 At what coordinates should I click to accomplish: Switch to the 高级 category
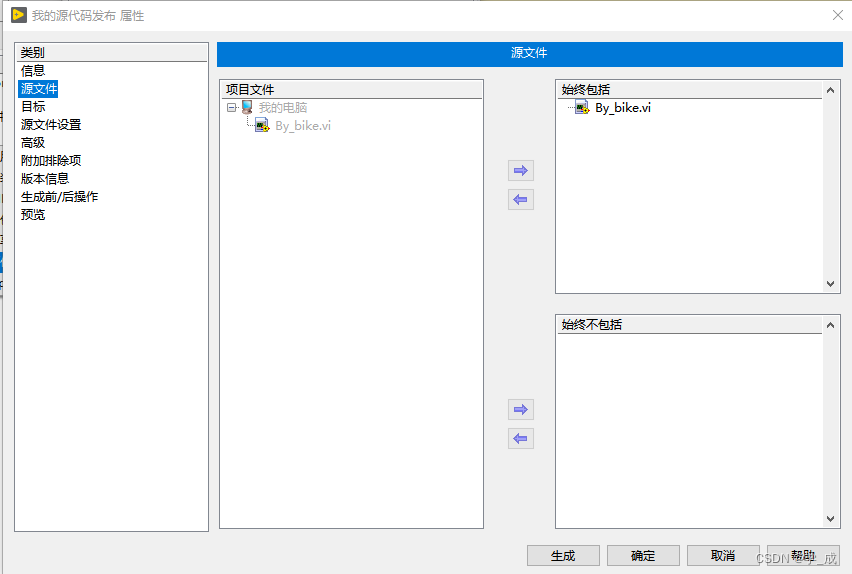[x=33, y=142]
